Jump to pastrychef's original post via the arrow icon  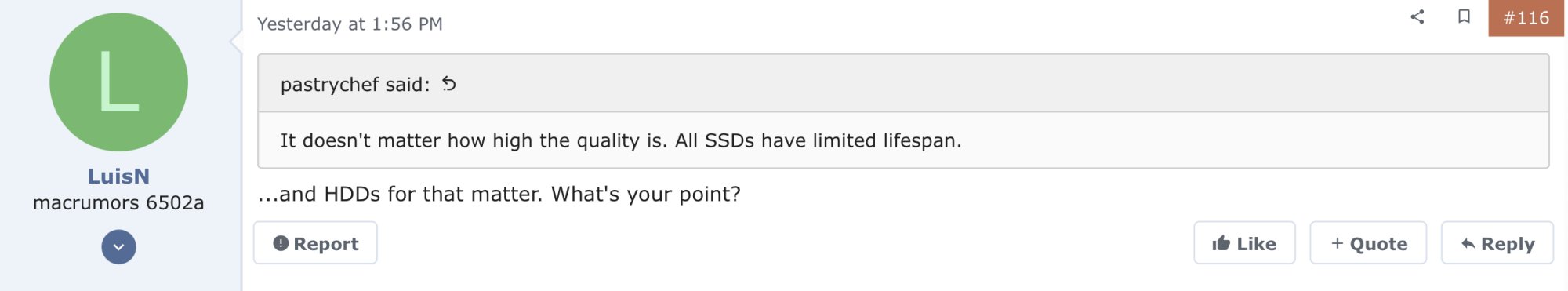[x=448, y=83]
